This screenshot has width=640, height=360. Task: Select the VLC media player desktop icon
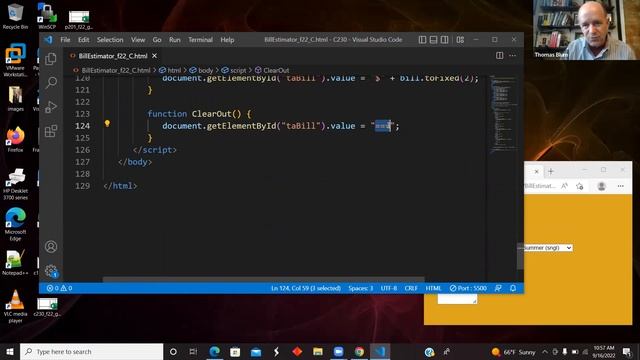(16, 306)
